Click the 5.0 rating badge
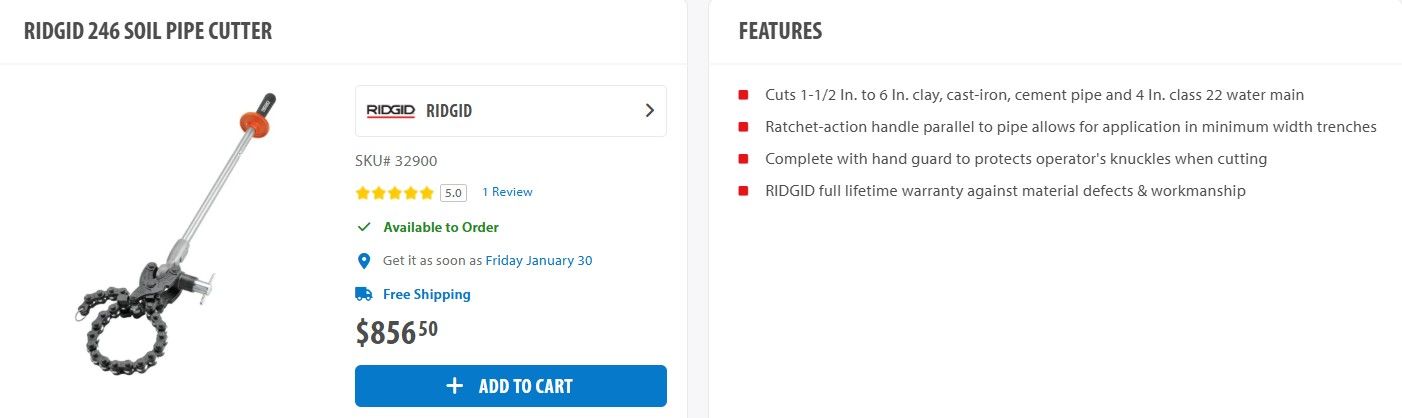This screenshot has width=1402, height=418. (453, 193)
